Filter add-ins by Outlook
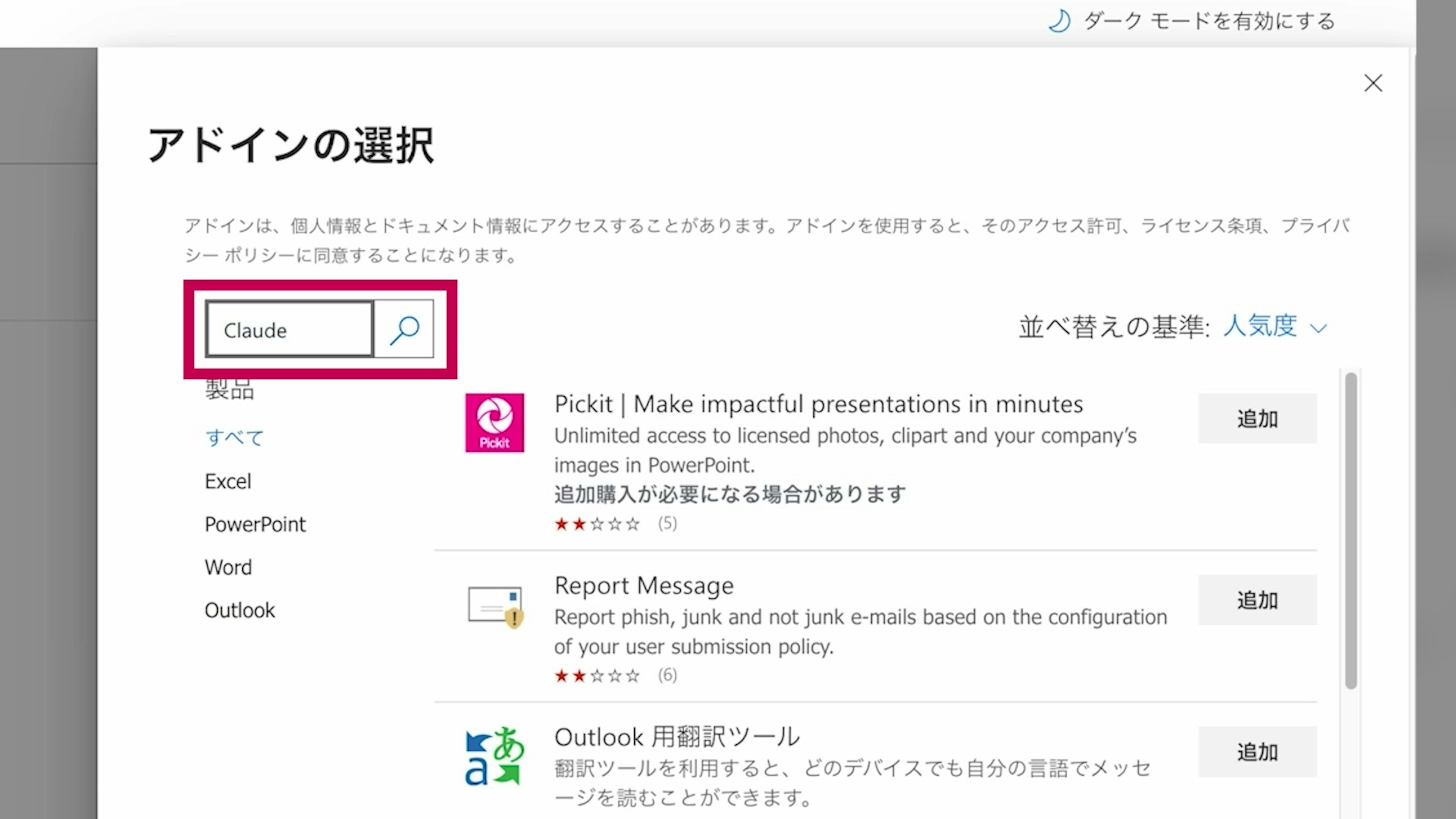The width and height of the screenshot is (1456, 819). [x=240, y=610]
